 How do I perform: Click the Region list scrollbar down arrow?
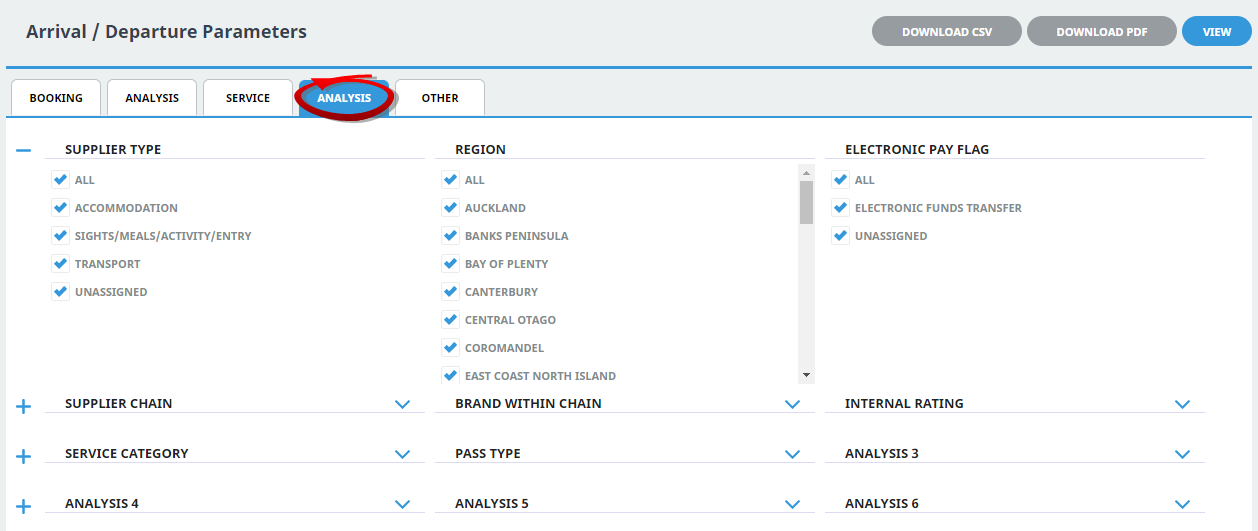click(x=806, y=375)
